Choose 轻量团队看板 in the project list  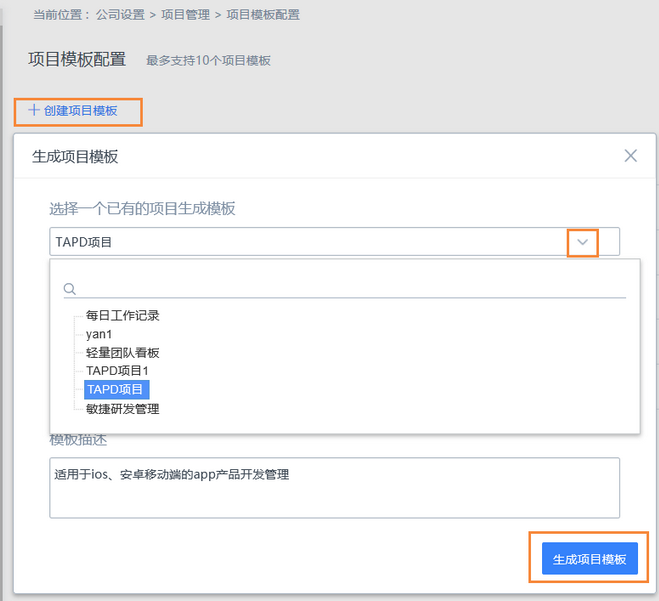pyautogui.click(x=122, y=353)
